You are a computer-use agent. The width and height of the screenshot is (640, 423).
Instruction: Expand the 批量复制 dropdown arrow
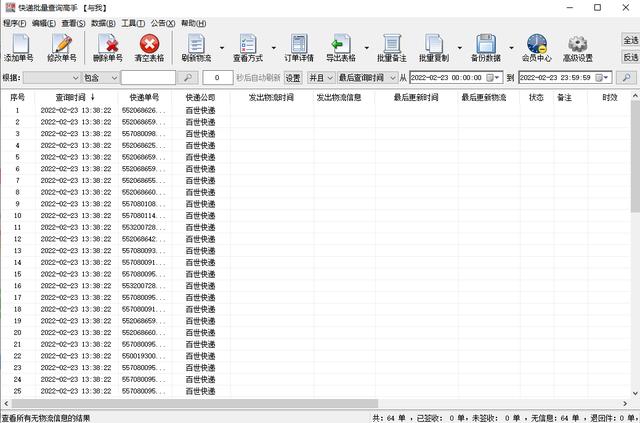tap(460, 48)
